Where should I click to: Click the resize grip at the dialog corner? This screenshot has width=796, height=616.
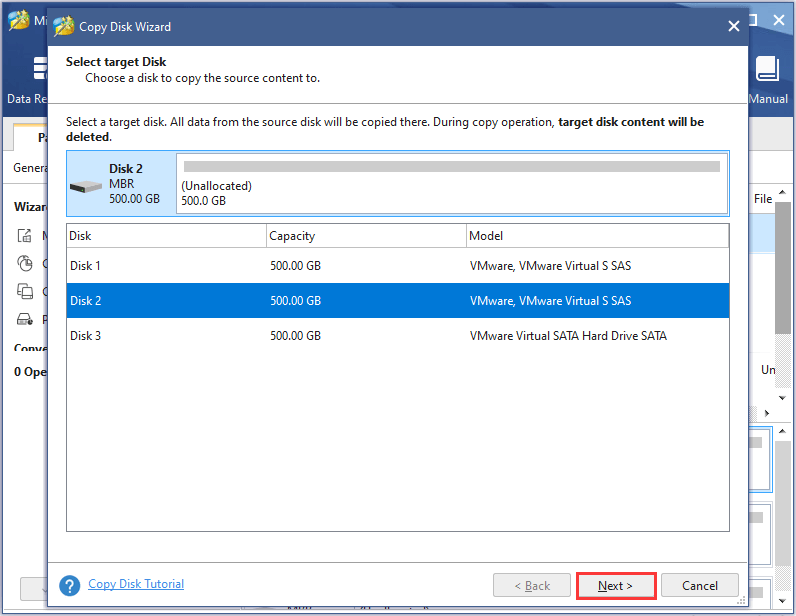(742, 601)
